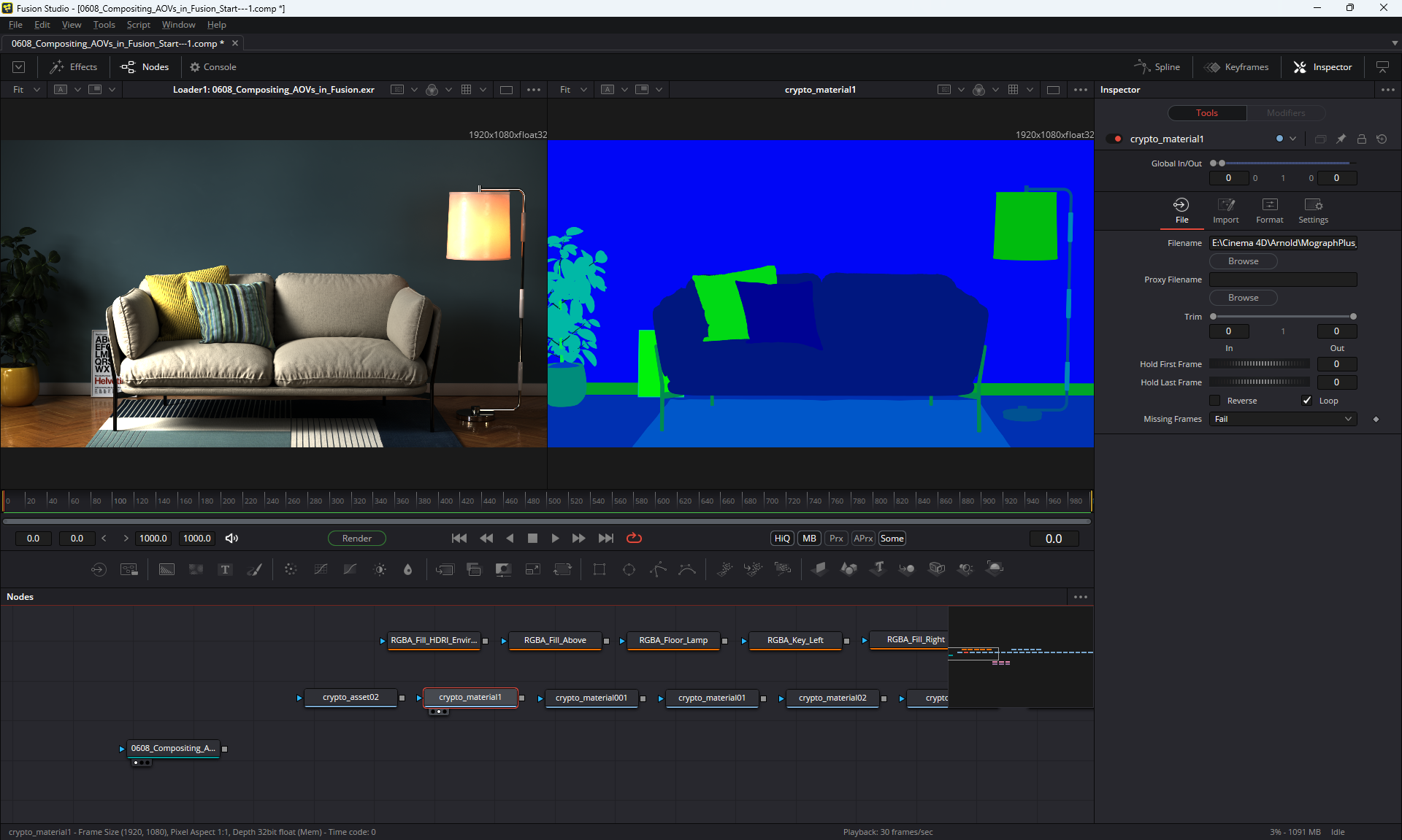This screenshot has height=840, width=1402.
Task: Pin the crypto_material1 tool in Inspector
Action: pos(1341,139)
